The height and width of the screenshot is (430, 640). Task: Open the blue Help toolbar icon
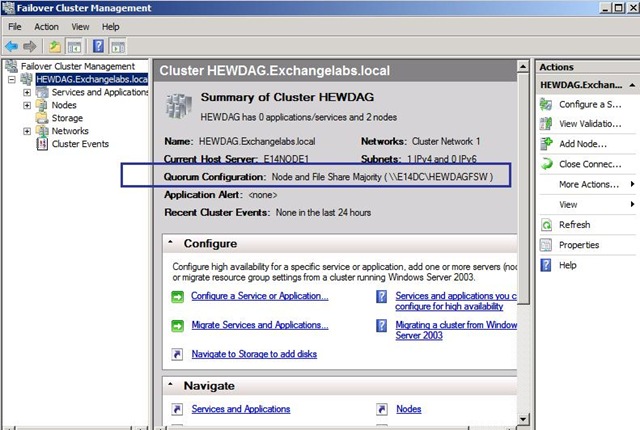tap(98, 46)
